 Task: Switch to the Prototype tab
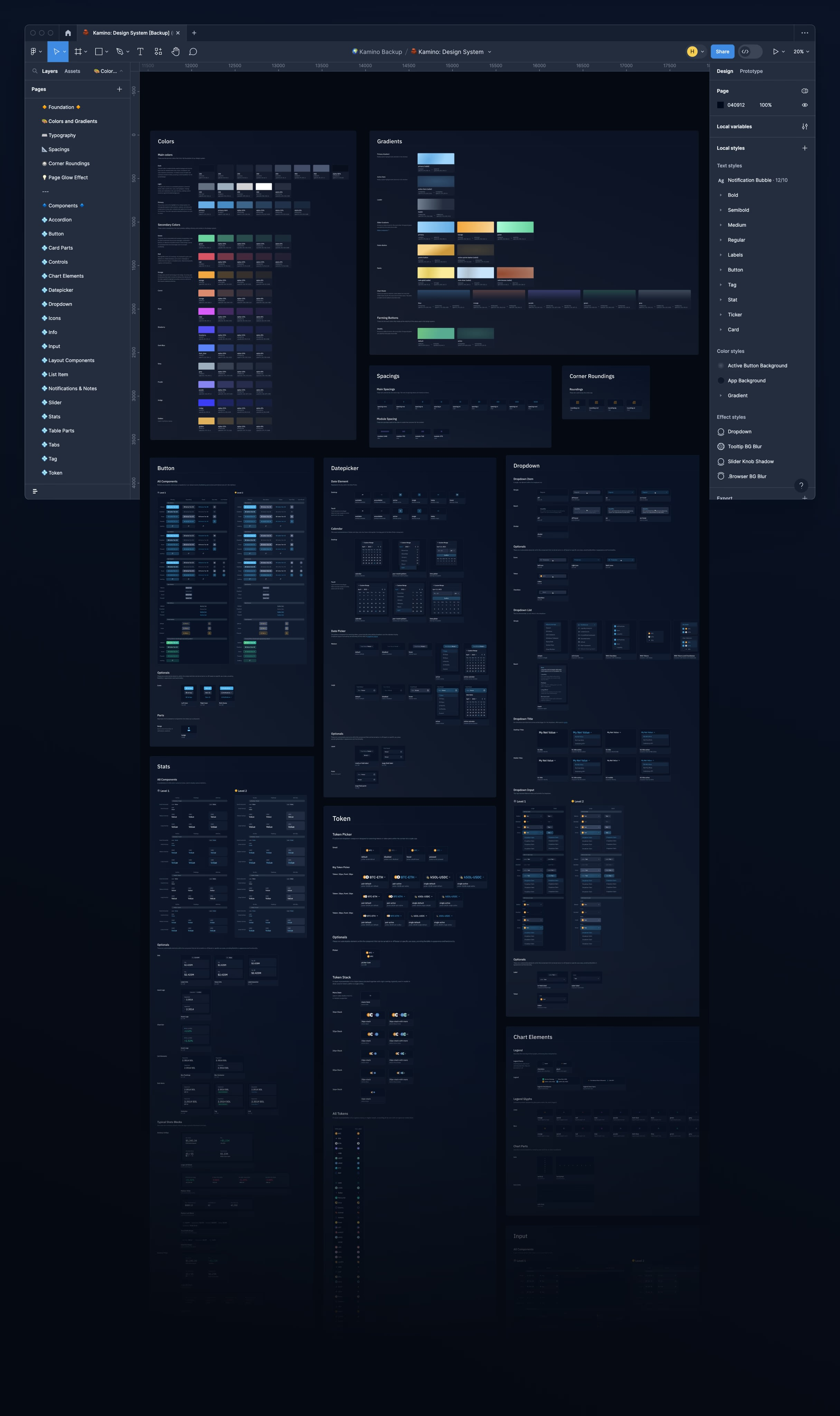[751, 71]
